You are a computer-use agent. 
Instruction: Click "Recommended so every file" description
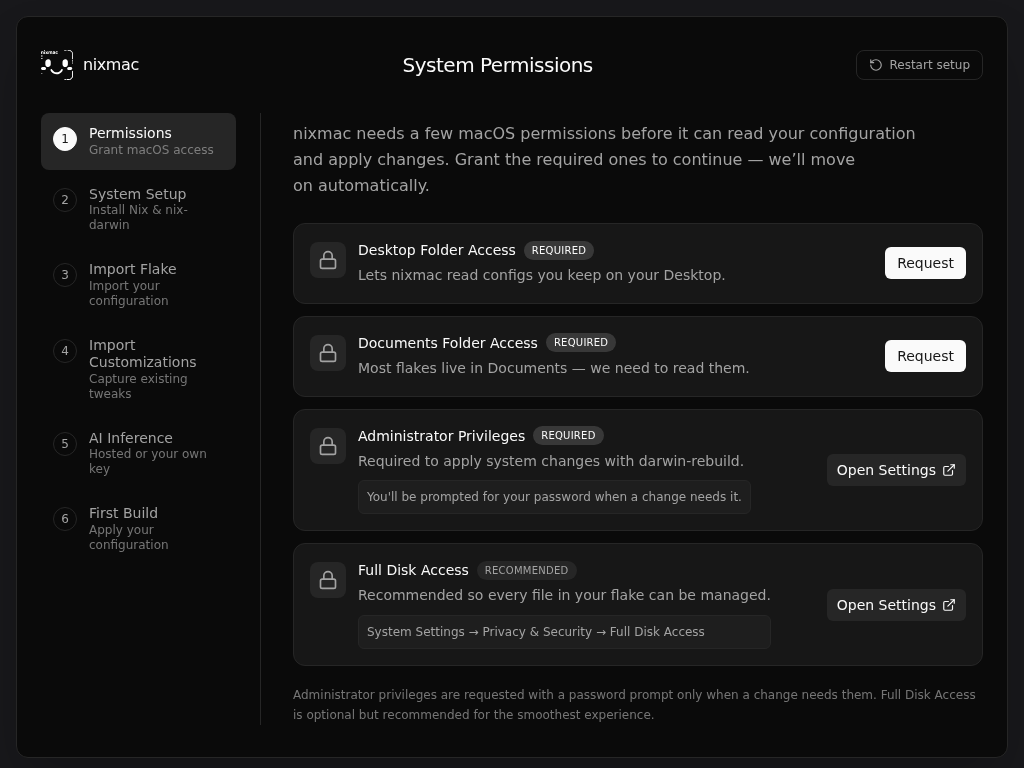tap(564, 595)
